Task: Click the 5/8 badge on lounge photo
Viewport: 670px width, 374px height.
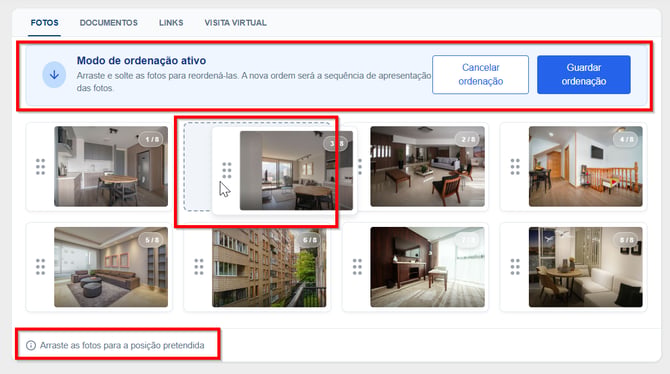Action: [151, 240]
